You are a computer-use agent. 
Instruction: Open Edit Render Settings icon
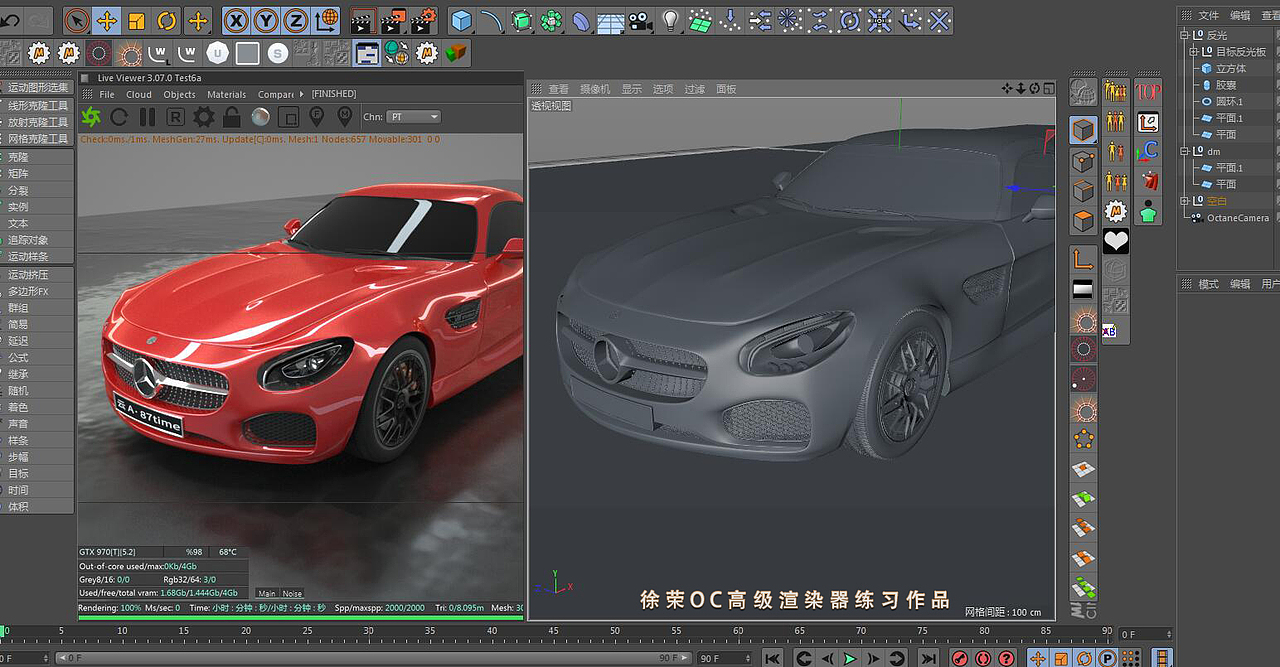tap(424, 20)
